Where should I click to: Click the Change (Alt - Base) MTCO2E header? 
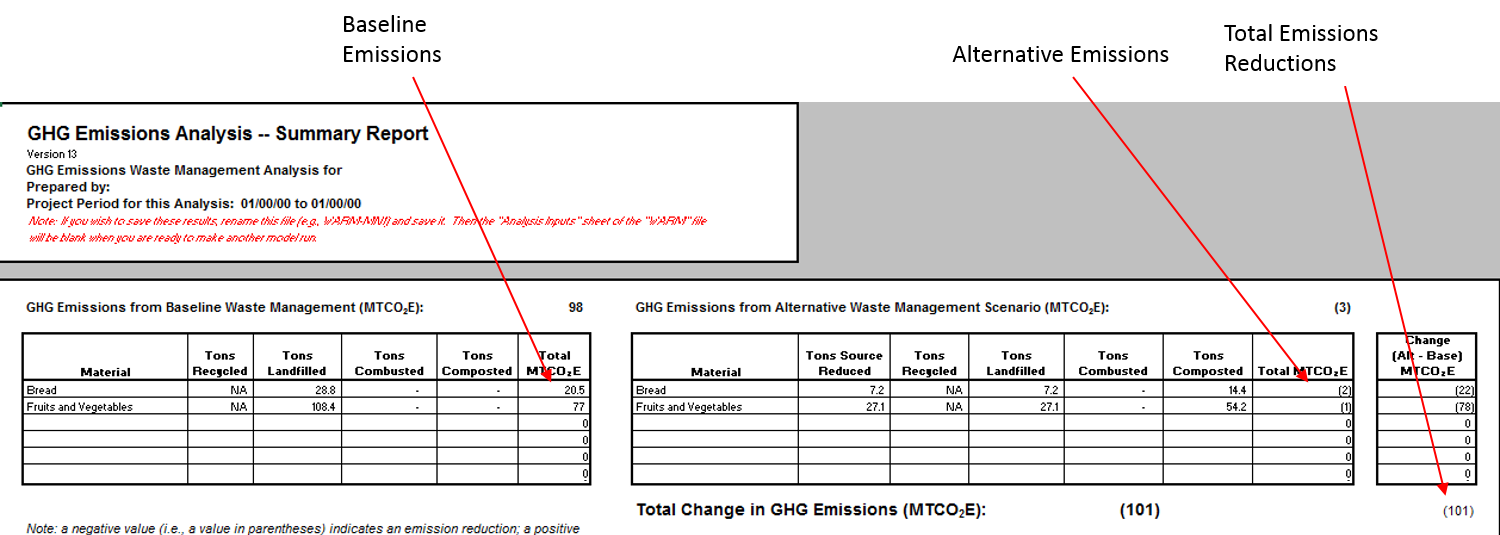pyautogui.click(x=1427, y=355)
